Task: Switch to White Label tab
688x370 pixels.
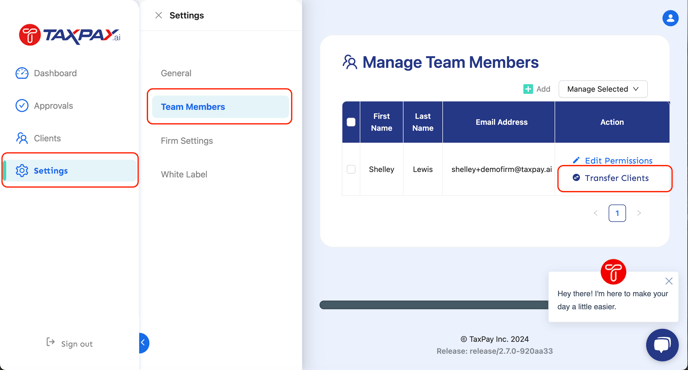Action: [x=184, y=174]
